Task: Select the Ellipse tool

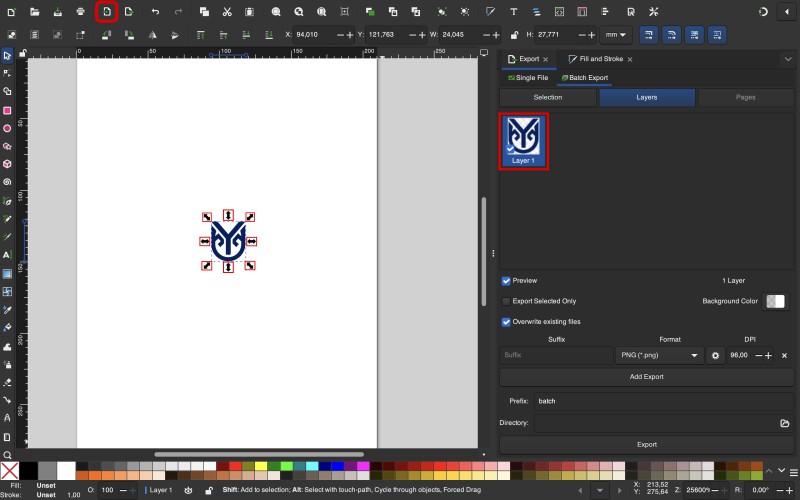Action: point(7,128)
